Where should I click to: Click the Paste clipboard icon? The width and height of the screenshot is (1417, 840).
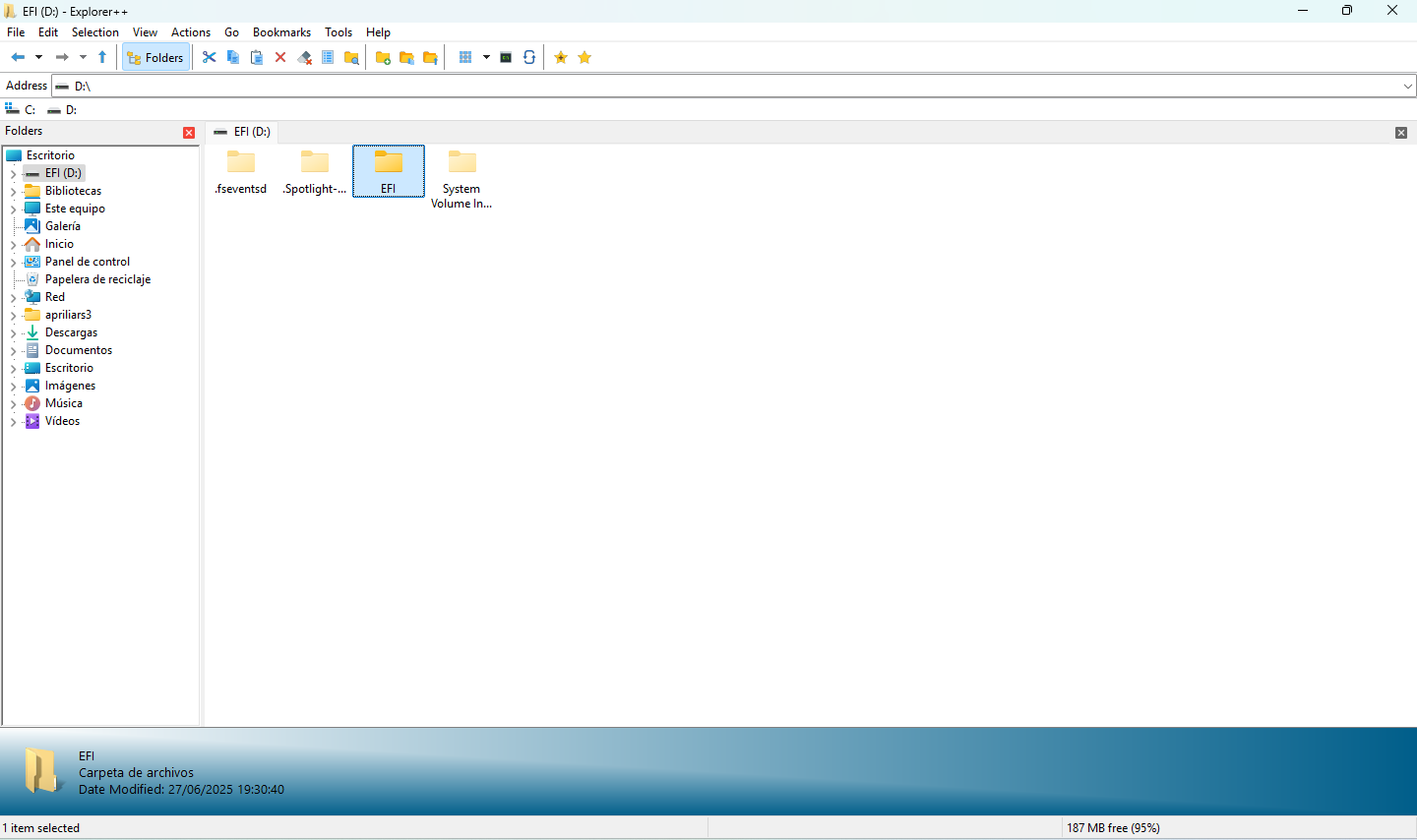pyautogui.click(x=257, y=57)
